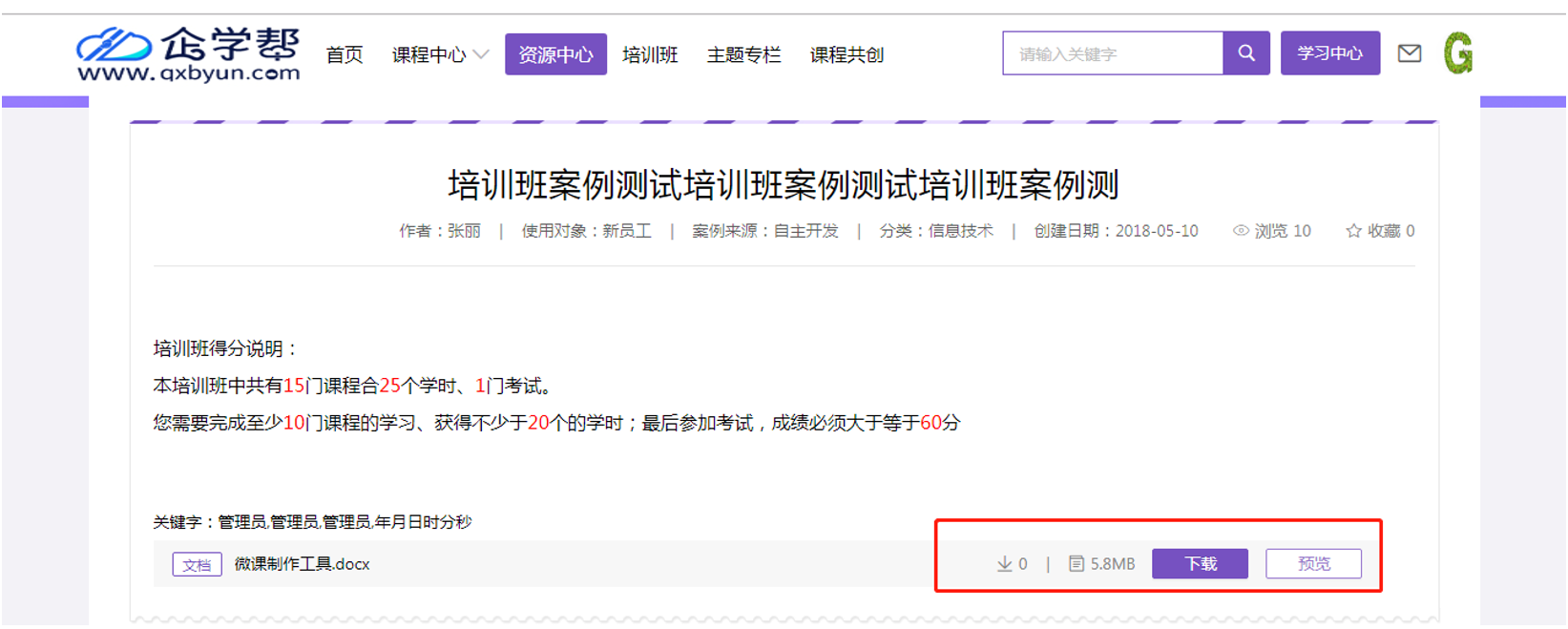This screenshot has width=1568, height=629.
Task: Expand the 课程中心 dropdown arrow
Action: (x=482, y=54)
